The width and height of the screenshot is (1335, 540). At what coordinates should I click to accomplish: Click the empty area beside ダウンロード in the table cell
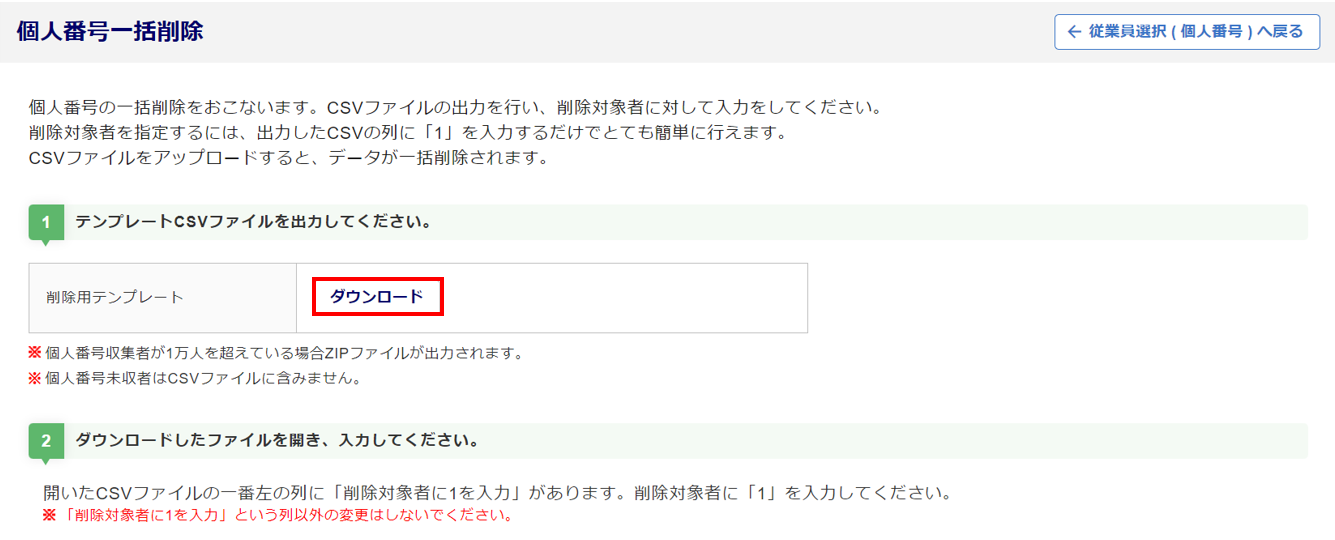tap(625, 298)
